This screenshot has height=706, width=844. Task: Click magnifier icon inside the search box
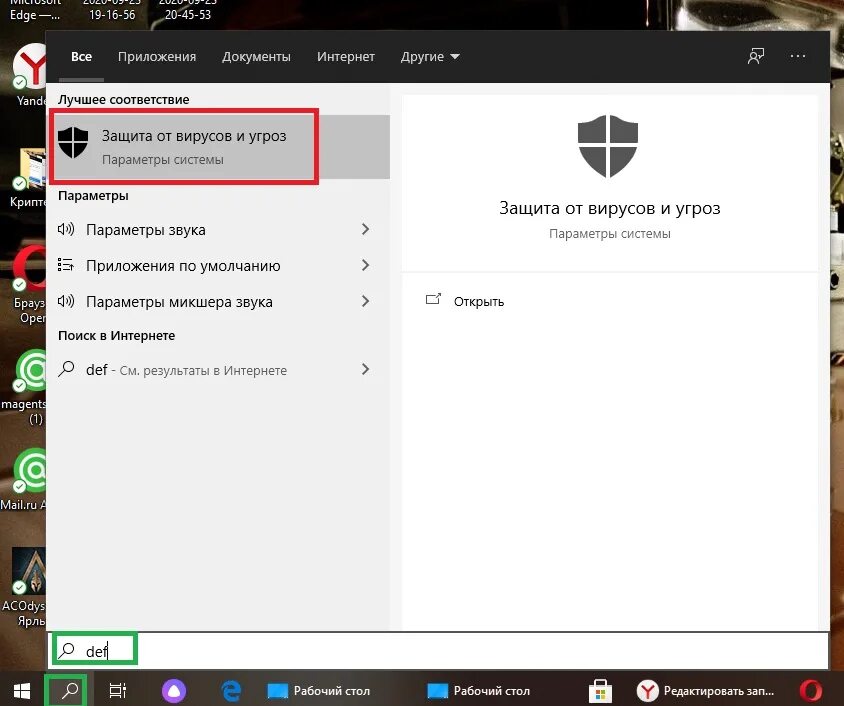(67, 650)
